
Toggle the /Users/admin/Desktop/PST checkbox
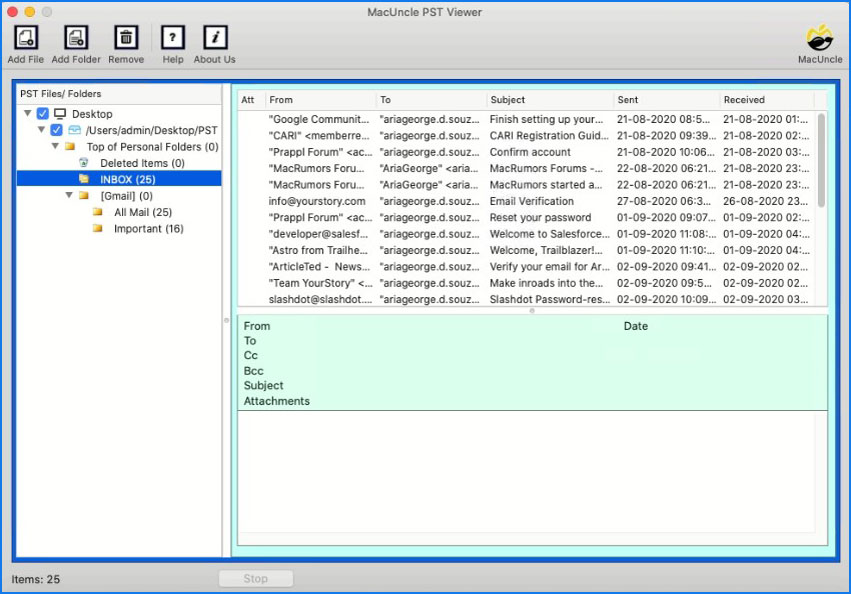pos(57,130)
